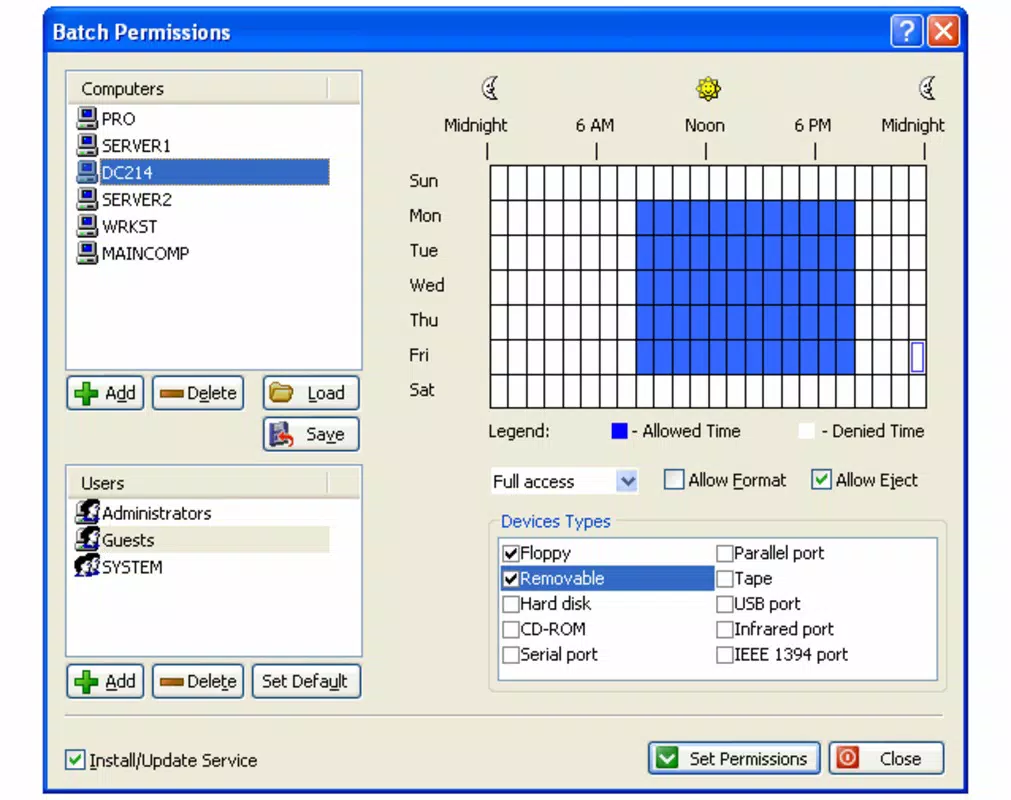This screenshot has height=800, width=1011.
Task: Click the DC214 computer icon
Action: tap(87, 172)
